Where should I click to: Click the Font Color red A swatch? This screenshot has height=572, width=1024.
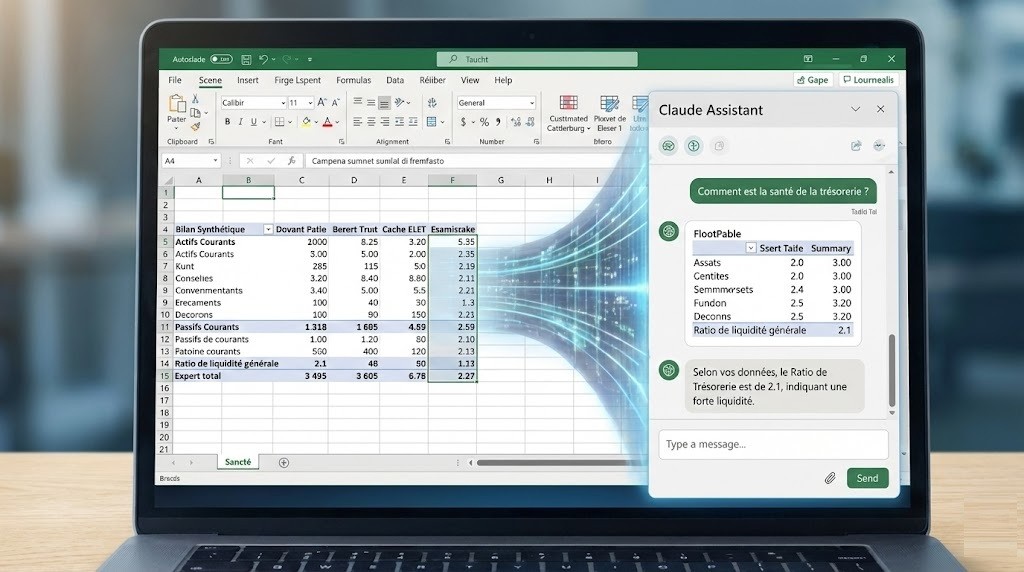tap(327, 121)
